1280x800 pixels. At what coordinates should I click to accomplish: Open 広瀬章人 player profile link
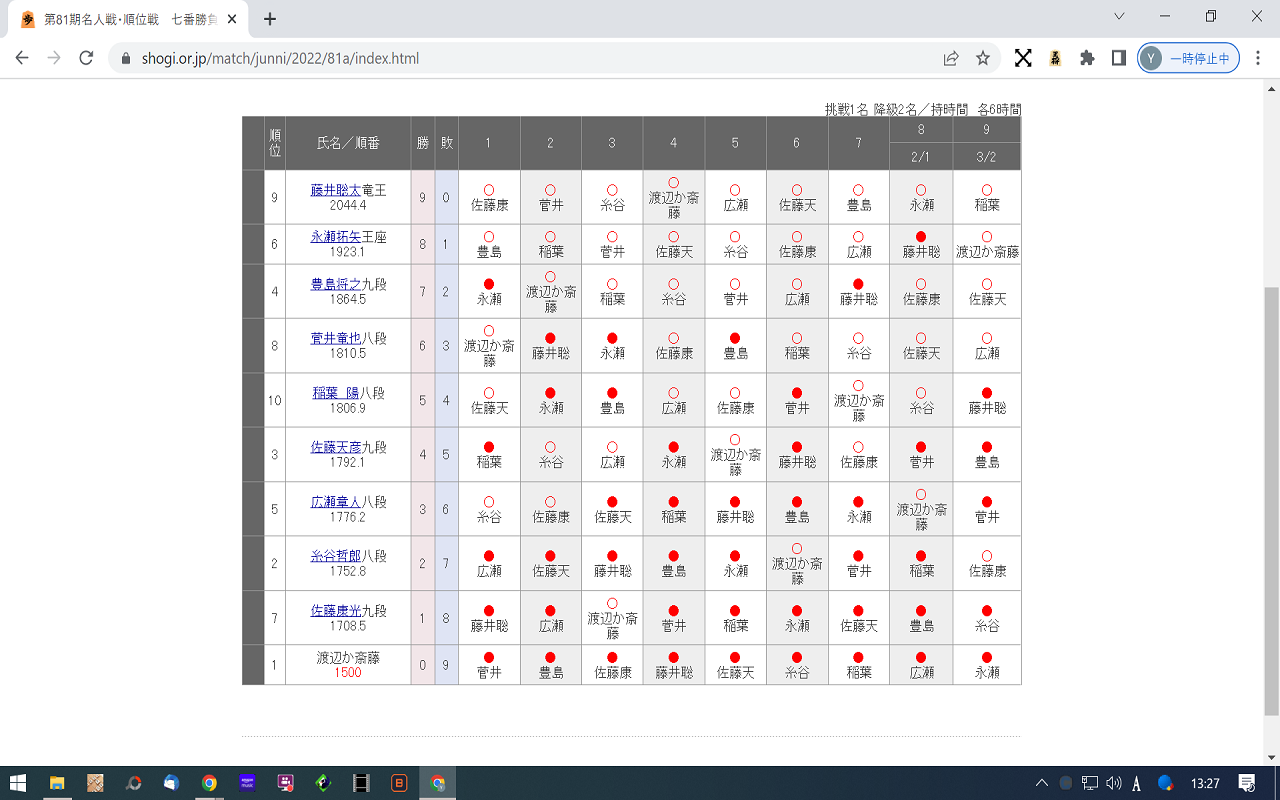pos(335,503)
